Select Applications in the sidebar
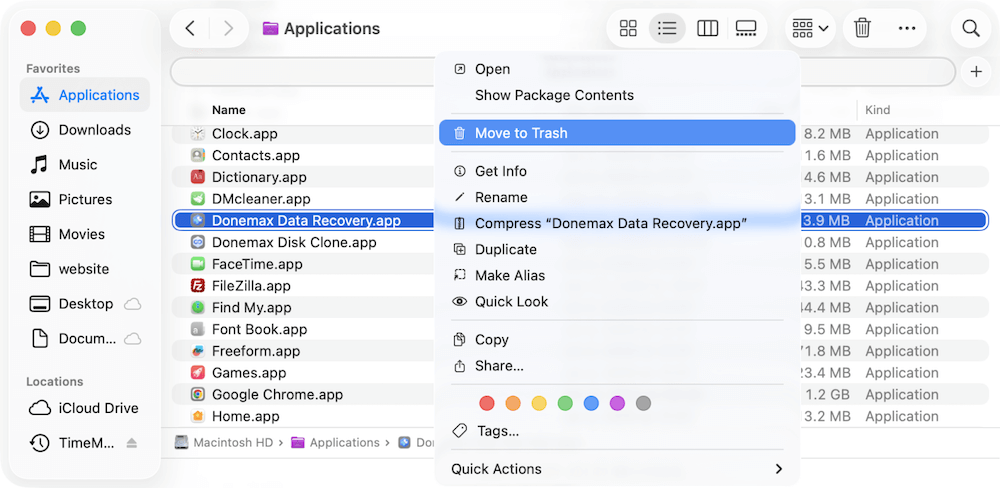 85,95
